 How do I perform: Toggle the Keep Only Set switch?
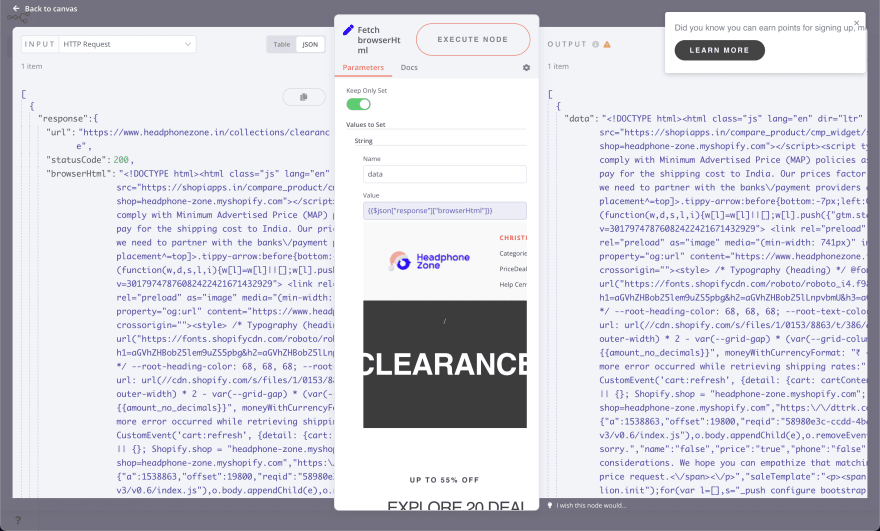tap(358, 104)
